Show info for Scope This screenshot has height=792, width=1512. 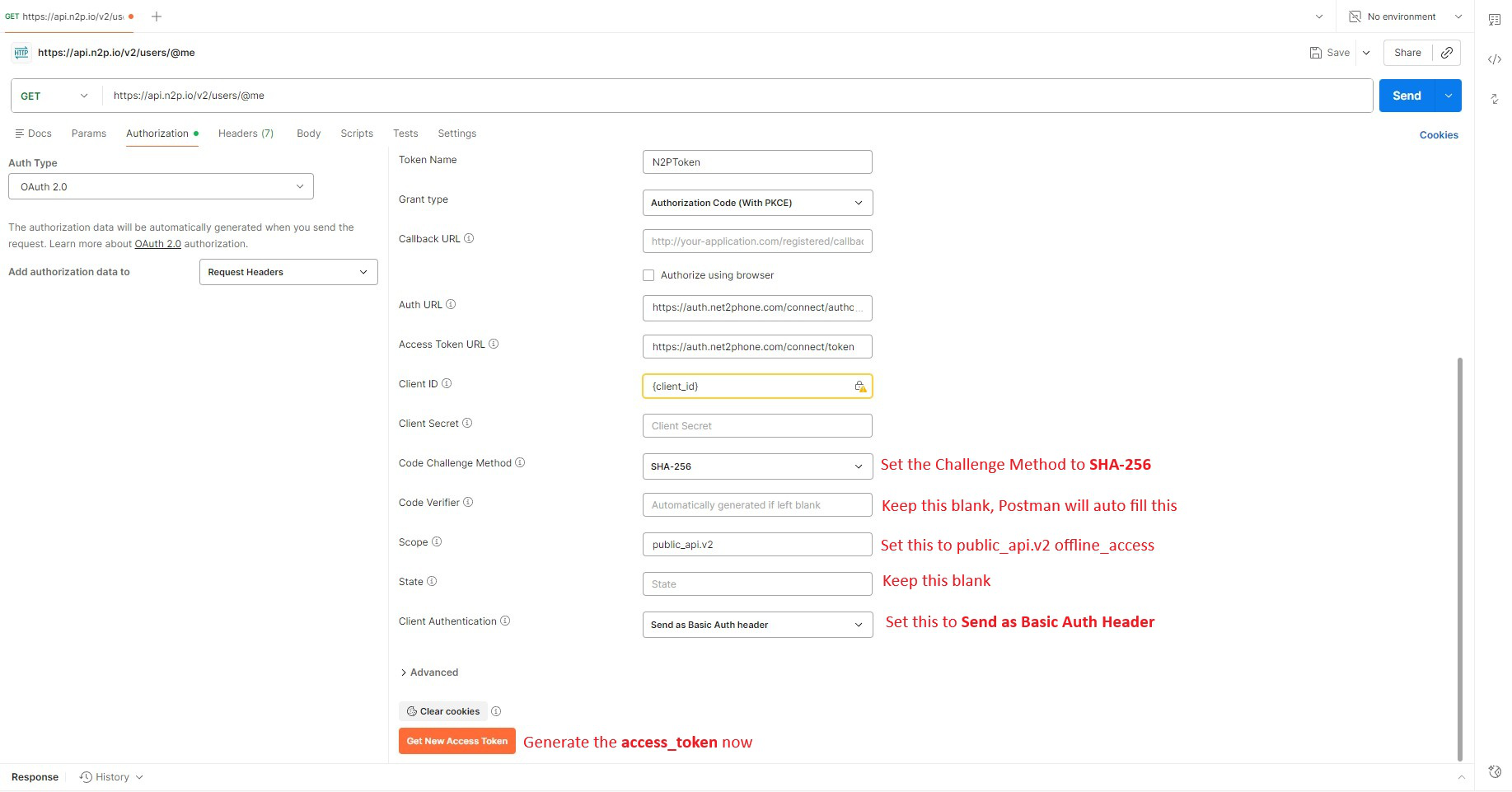pyautogui.click(x=437, y=542)
